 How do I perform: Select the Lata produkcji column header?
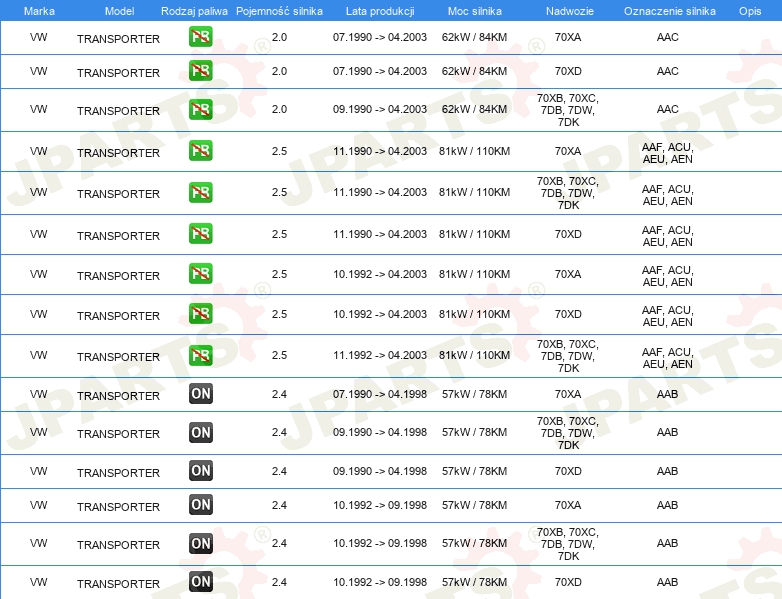tap(379, 10)
